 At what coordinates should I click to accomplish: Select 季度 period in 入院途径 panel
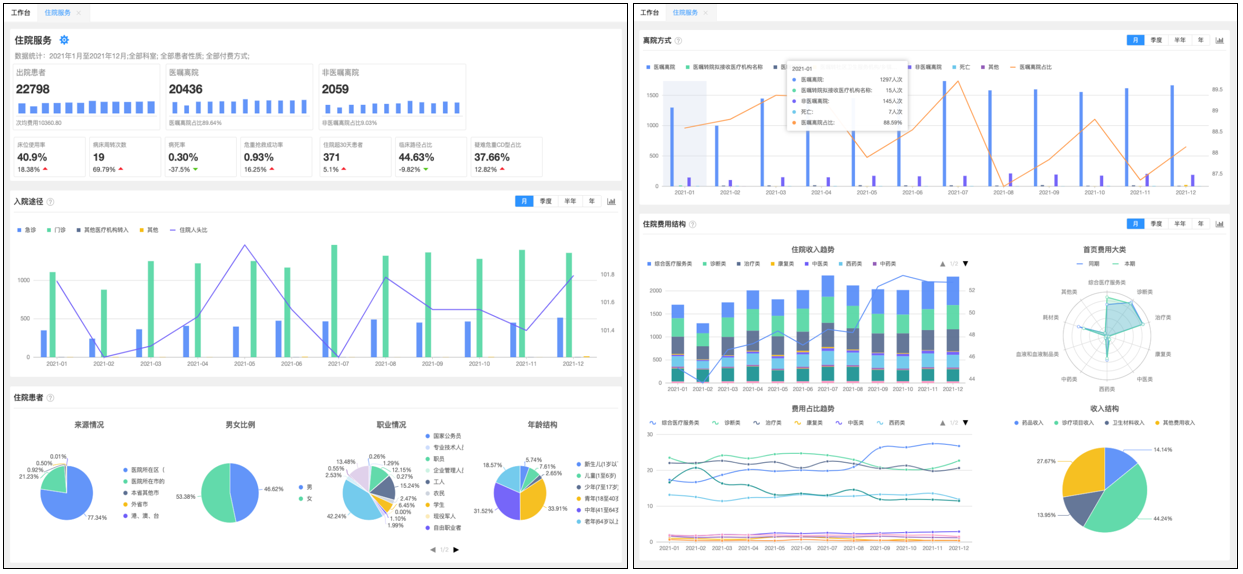[x=545, y=201]
